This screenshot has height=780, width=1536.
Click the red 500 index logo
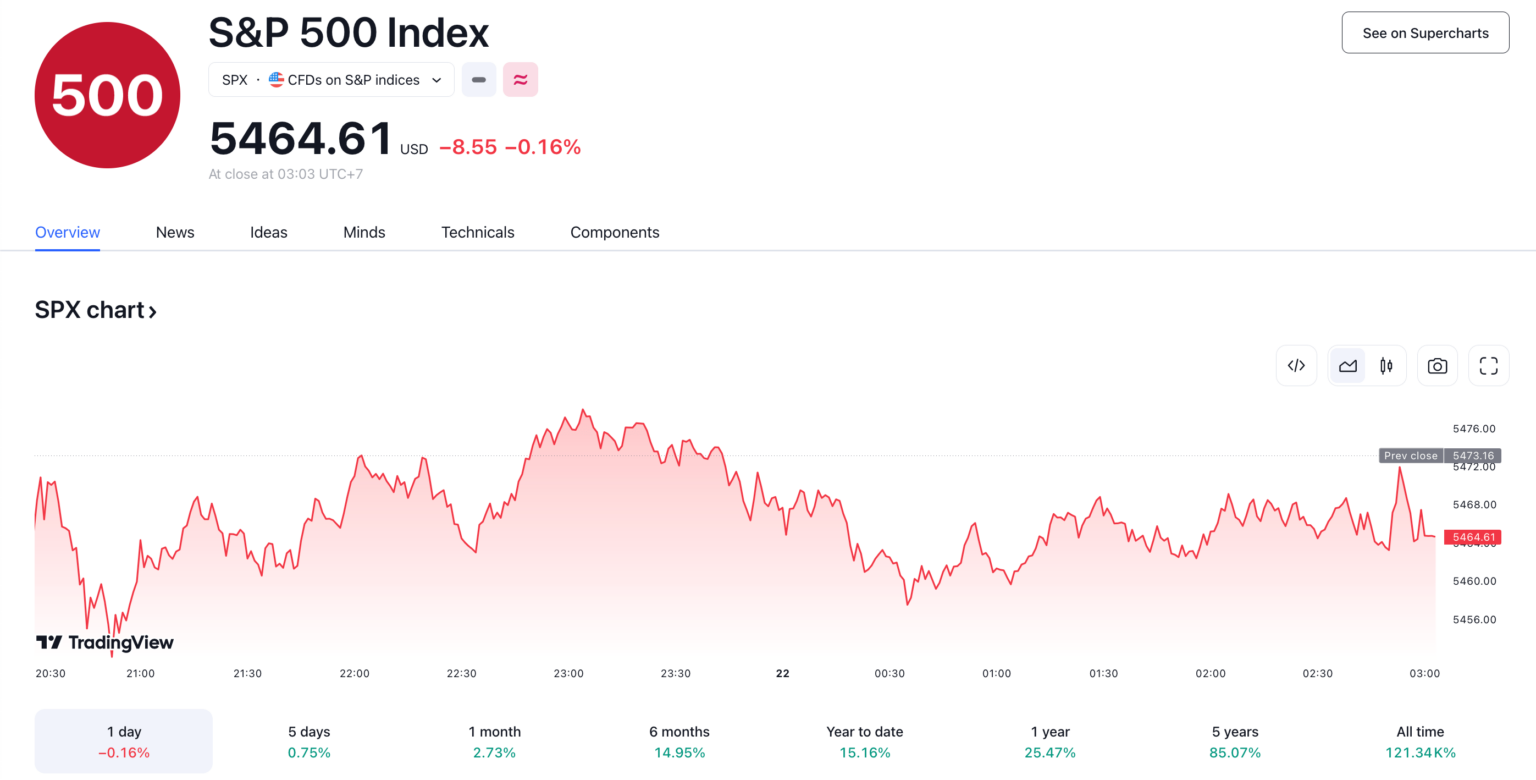(107, 94)
